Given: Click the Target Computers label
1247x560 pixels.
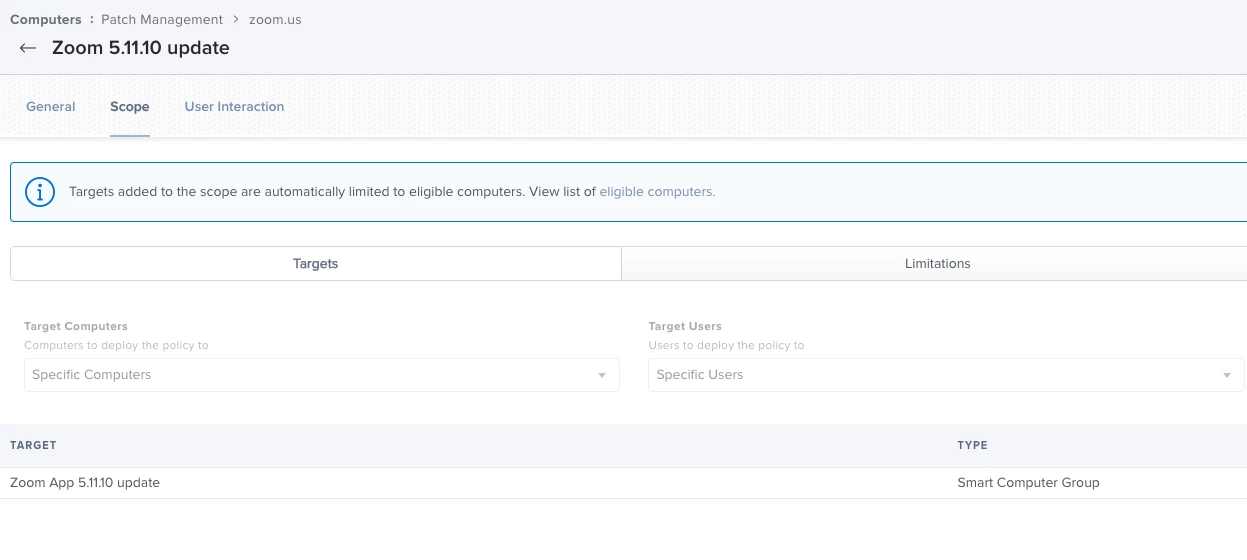Looking at the screenshot, I should [76, 326].
